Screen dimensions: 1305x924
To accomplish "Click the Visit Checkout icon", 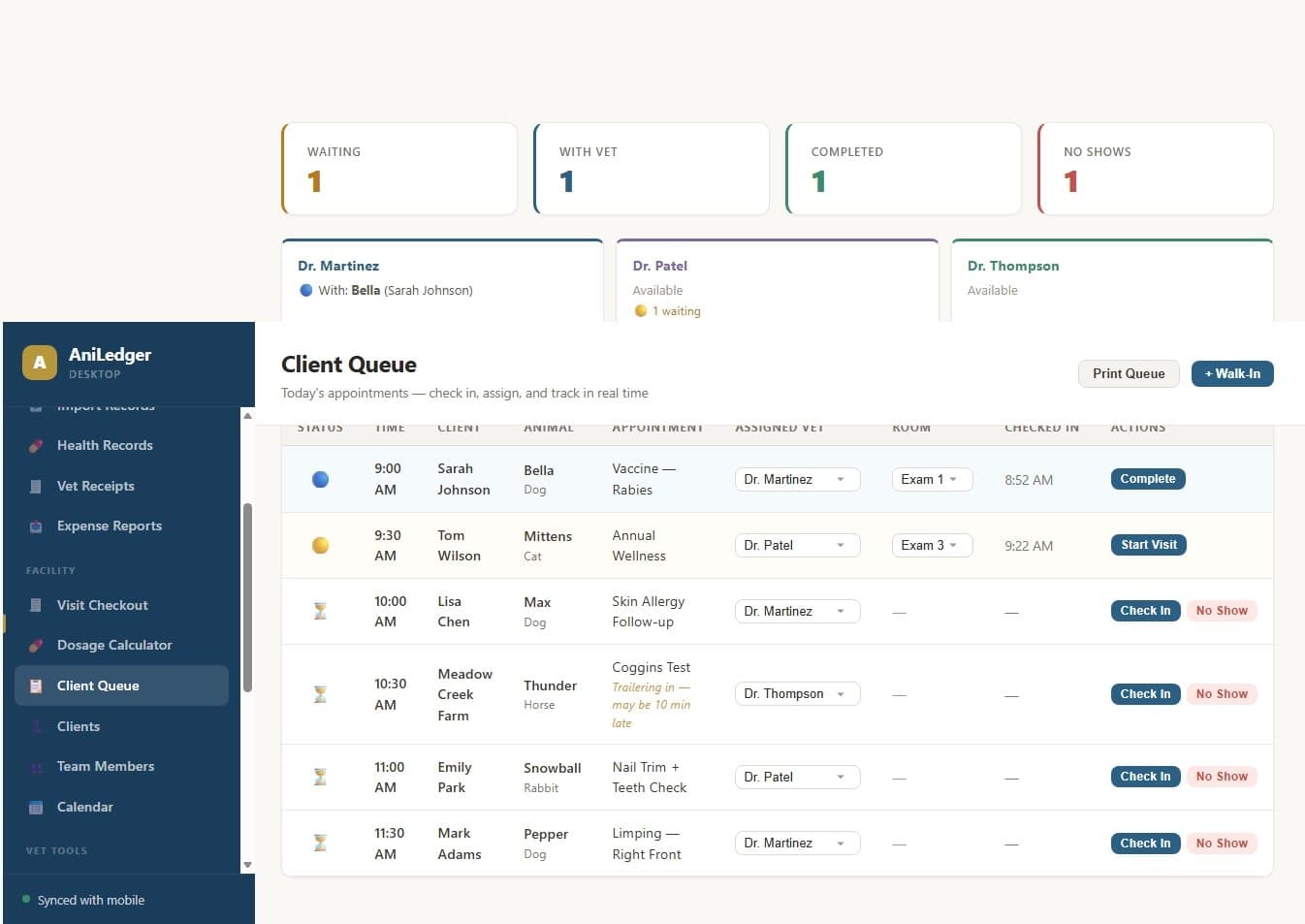I will [x=36, y=605].
